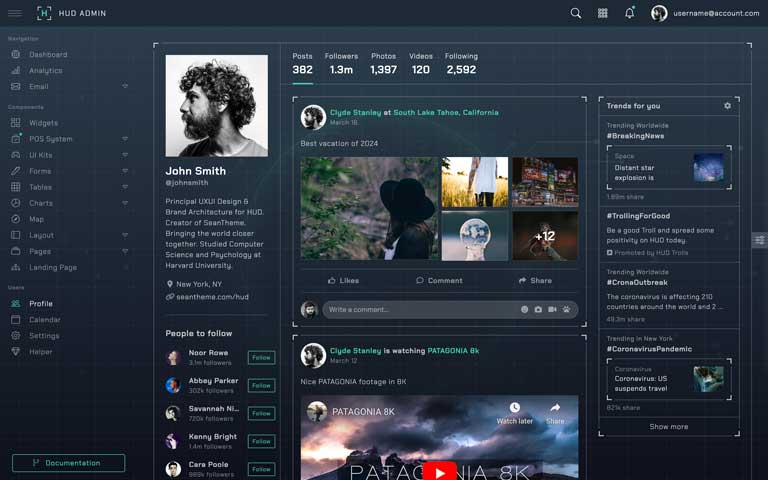Click the Documentation button

pos(68,463)
